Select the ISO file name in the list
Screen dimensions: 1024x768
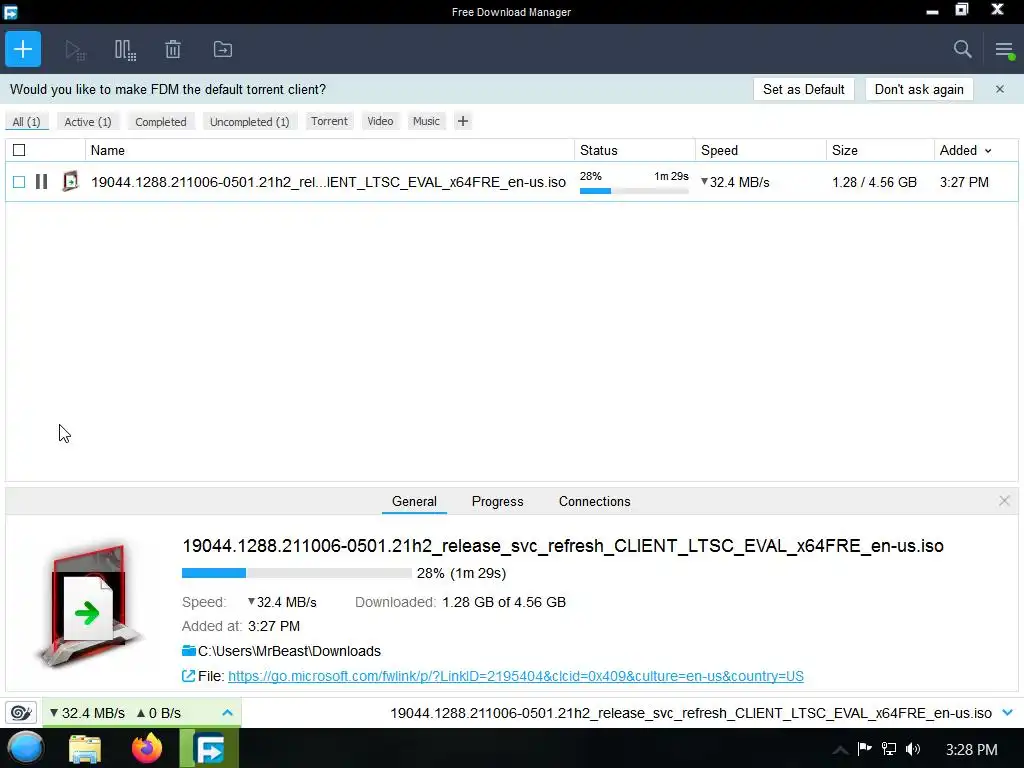click(328, 182)
